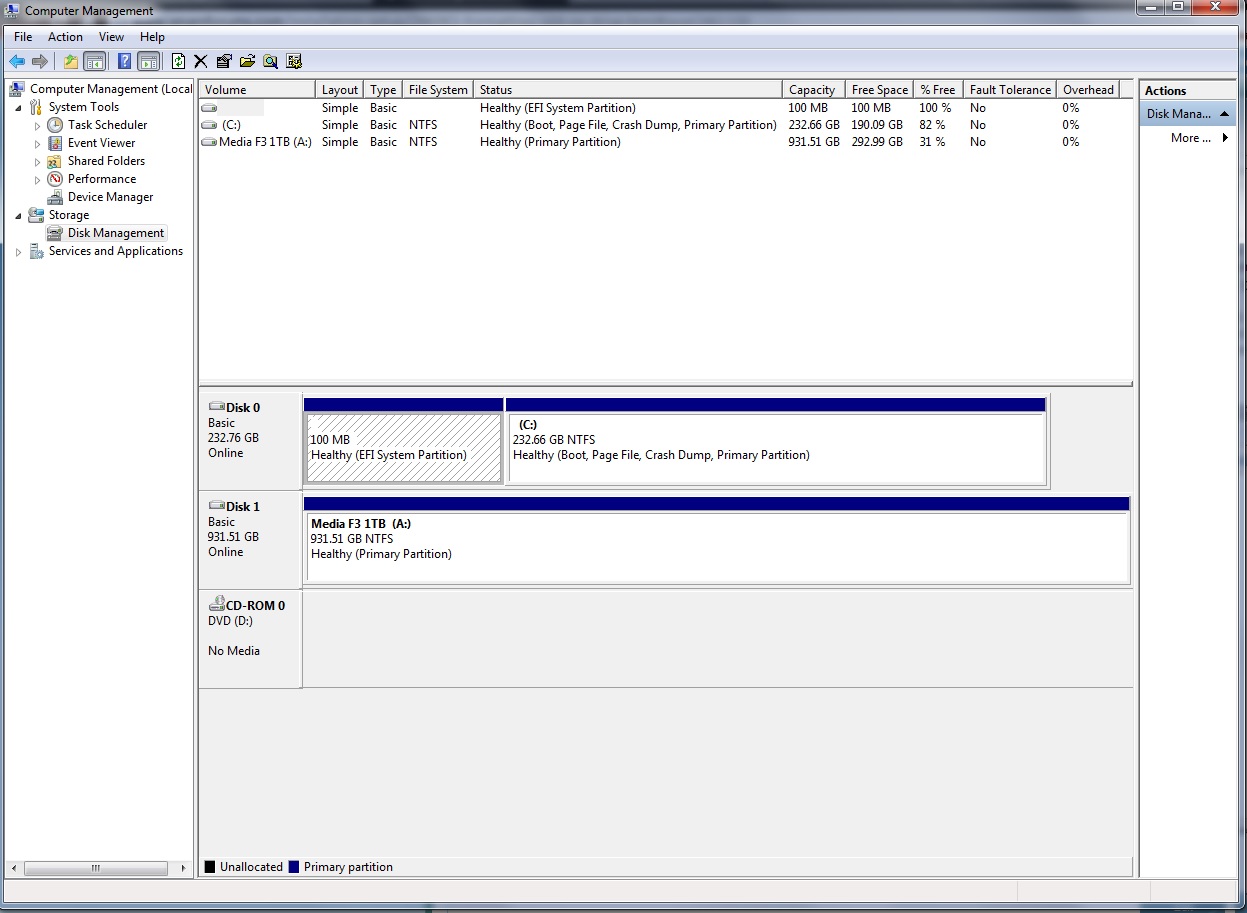Click the Task Scheduler clock icon

click(55, 125)
